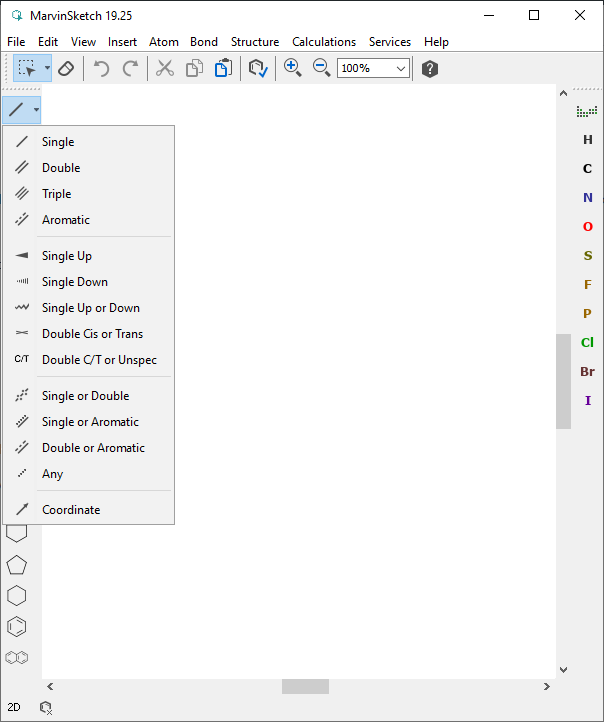Screen dimensions: 604x722
Task: Click the Zoom In magnifier
Action: point(293,68)
